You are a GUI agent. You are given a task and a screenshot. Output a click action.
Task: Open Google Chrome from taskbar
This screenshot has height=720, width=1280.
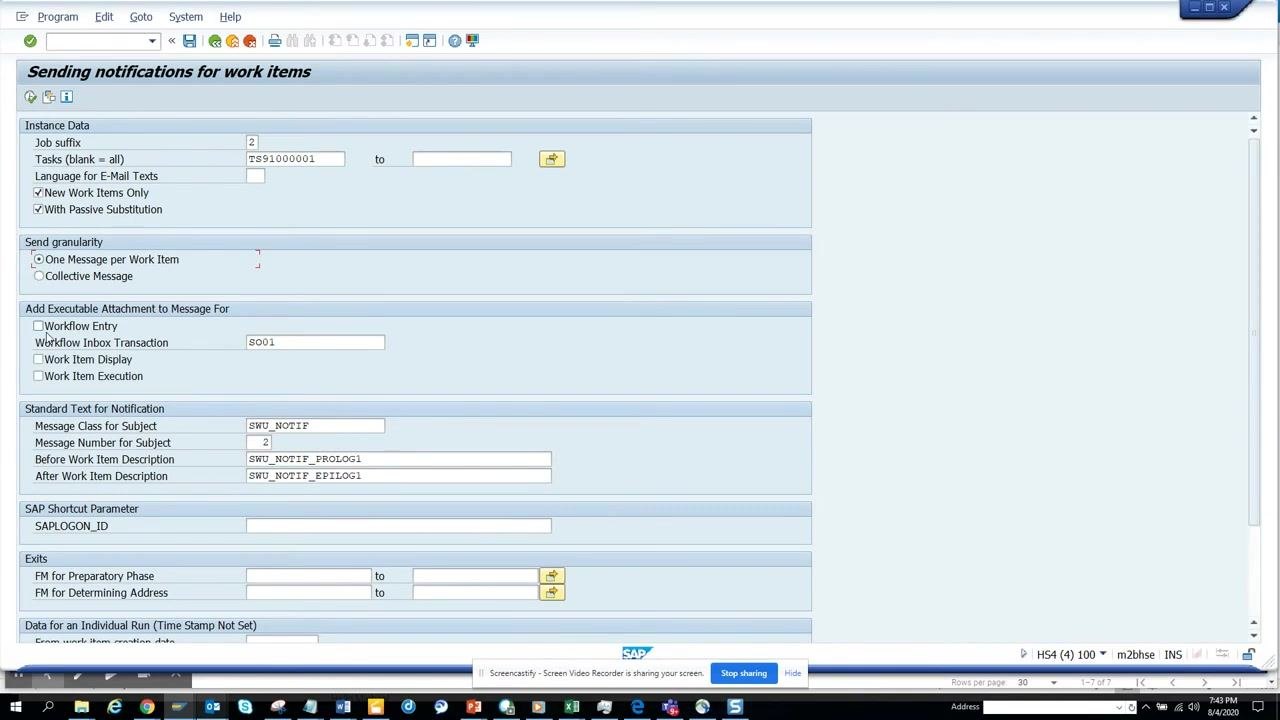click(x=147, y=707)
